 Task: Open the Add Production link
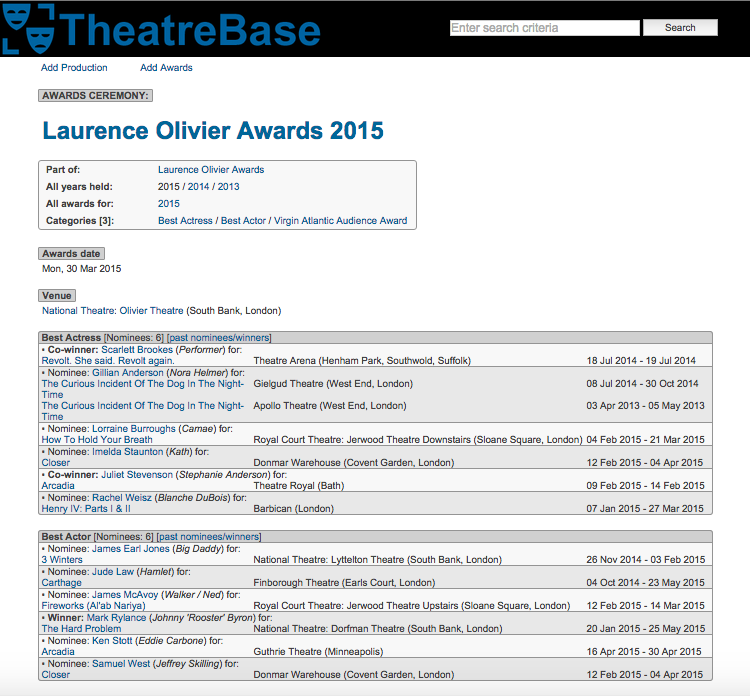coord(74,67)
